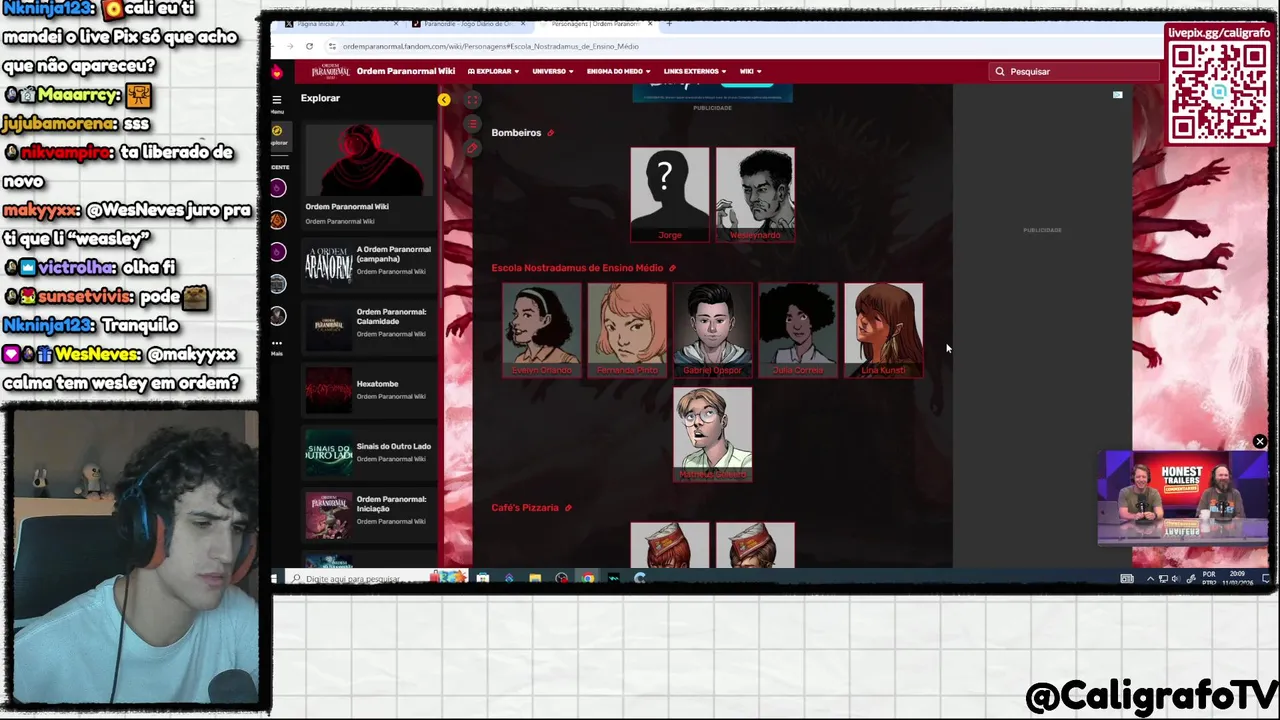Open Lina Kunsti character card
Screen dimensions: 1280x720
pos(883,330)
